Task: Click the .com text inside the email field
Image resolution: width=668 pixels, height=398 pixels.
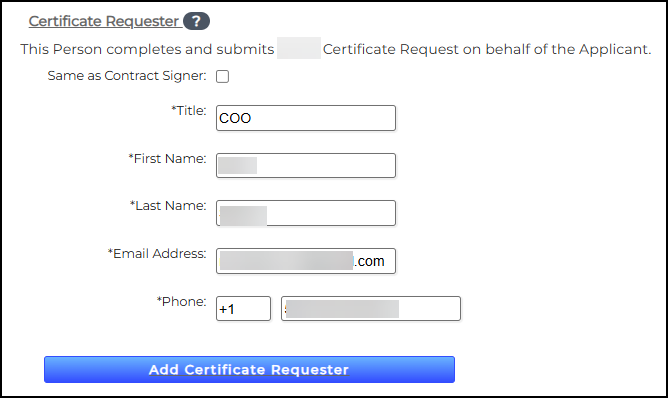Action: [369, 261]
